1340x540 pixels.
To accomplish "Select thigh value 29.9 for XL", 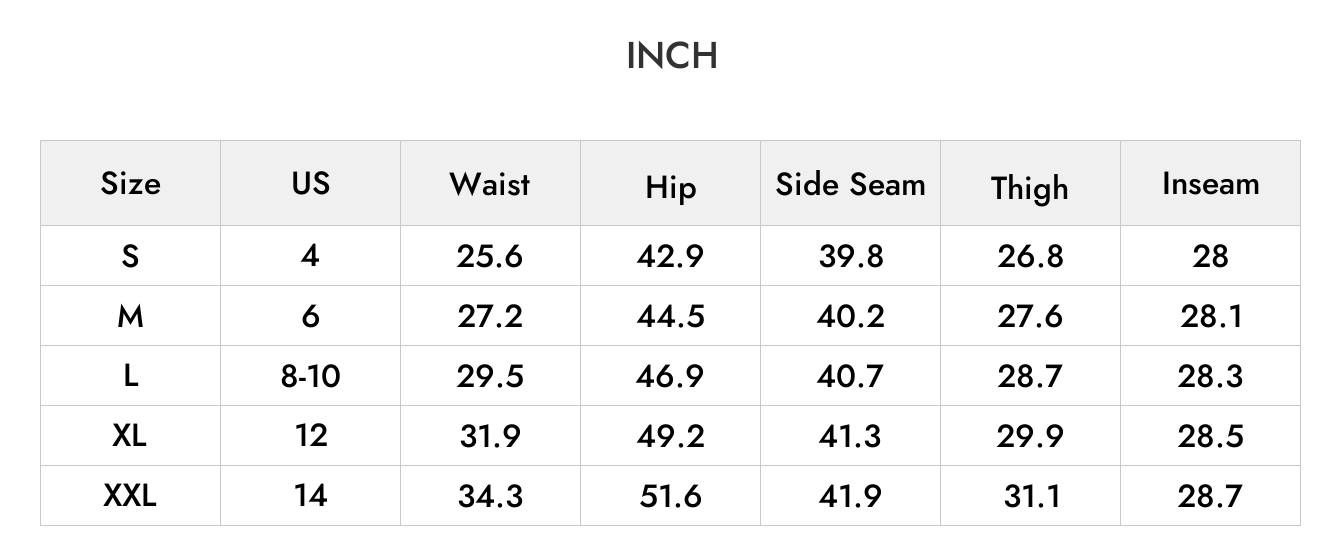I will click(x=1030, y=436).
